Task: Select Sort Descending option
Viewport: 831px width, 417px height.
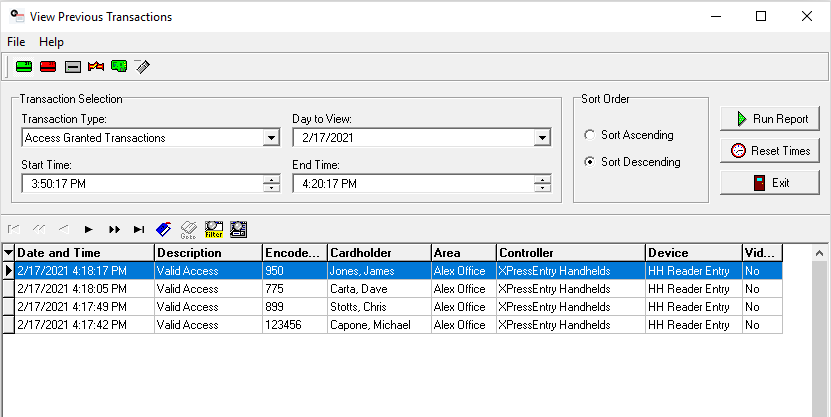Action: 590,162
